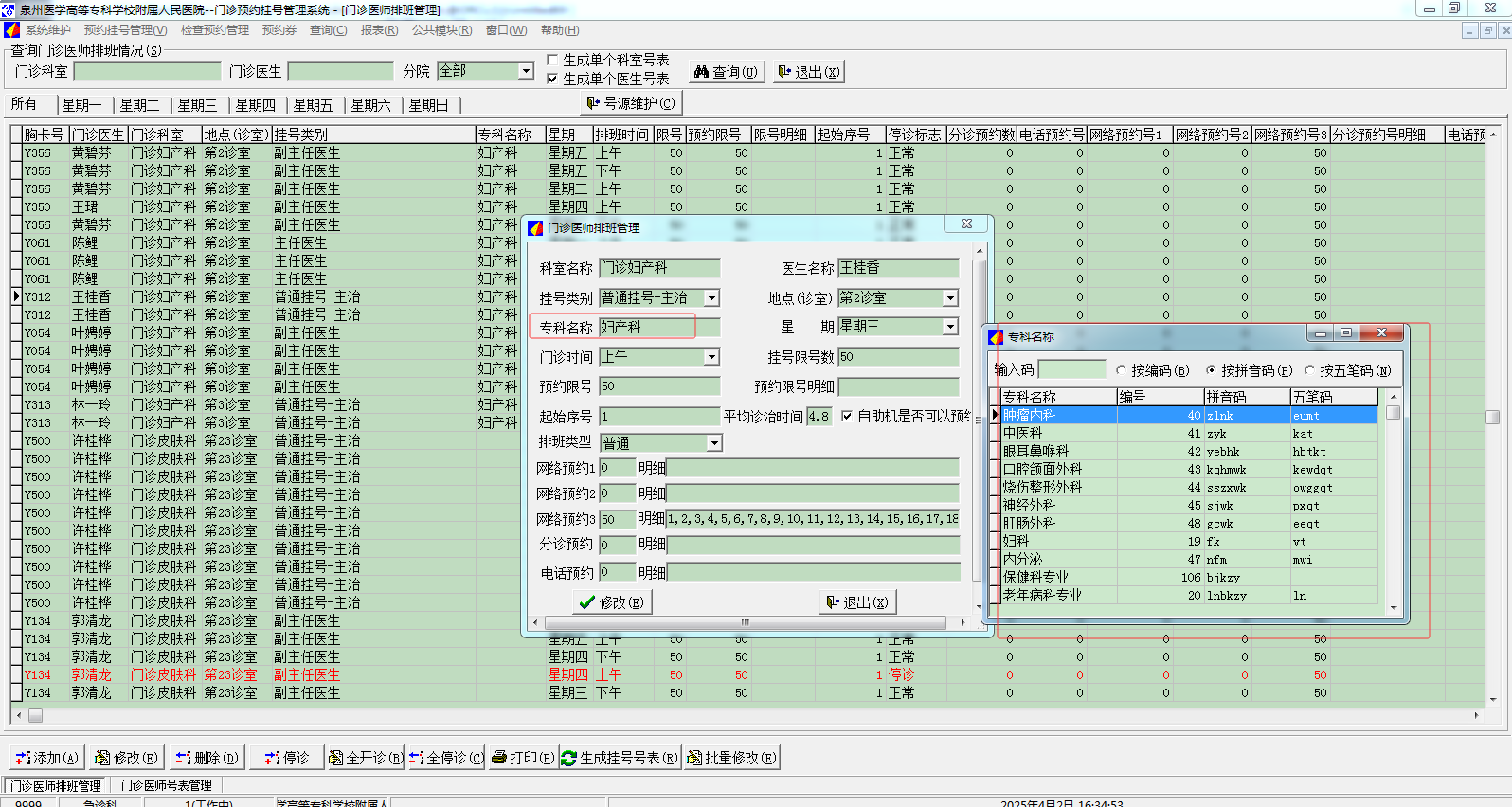Click the dialog's horizontal scrollbar thumb
The width and height of the screenshot is (1512, 807).
745,622
